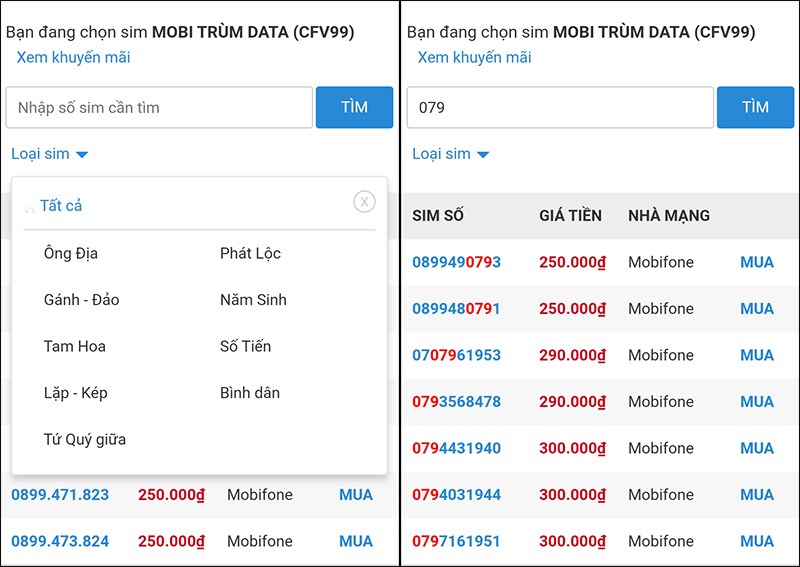This screenshot has width=800, height=567.
Task: Click MUA for sim 0899490793
Action: click(757, 262)
